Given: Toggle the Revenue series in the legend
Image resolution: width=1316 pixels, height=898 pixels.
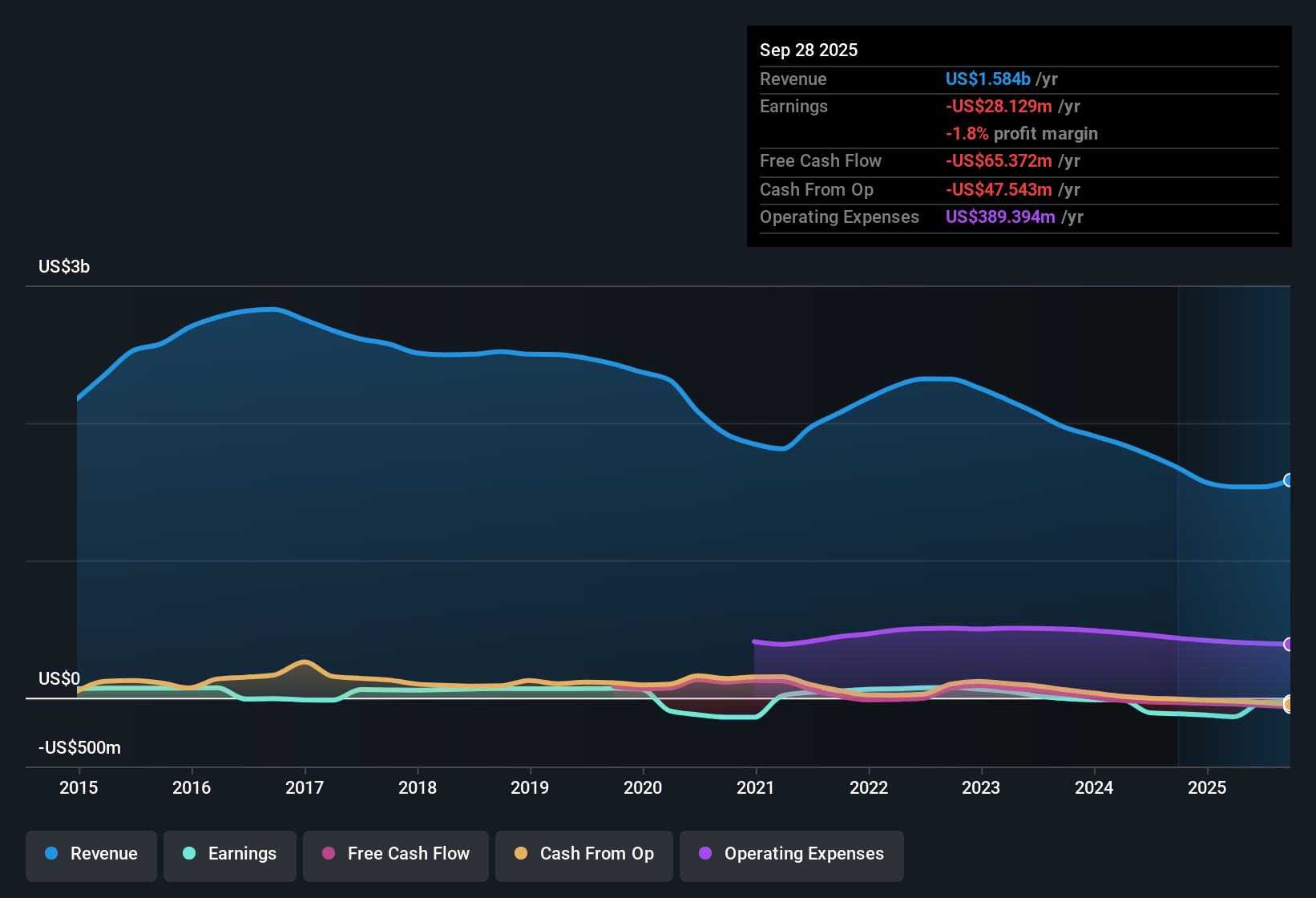Looking at the screenshot, I should [x=91, y=854].
